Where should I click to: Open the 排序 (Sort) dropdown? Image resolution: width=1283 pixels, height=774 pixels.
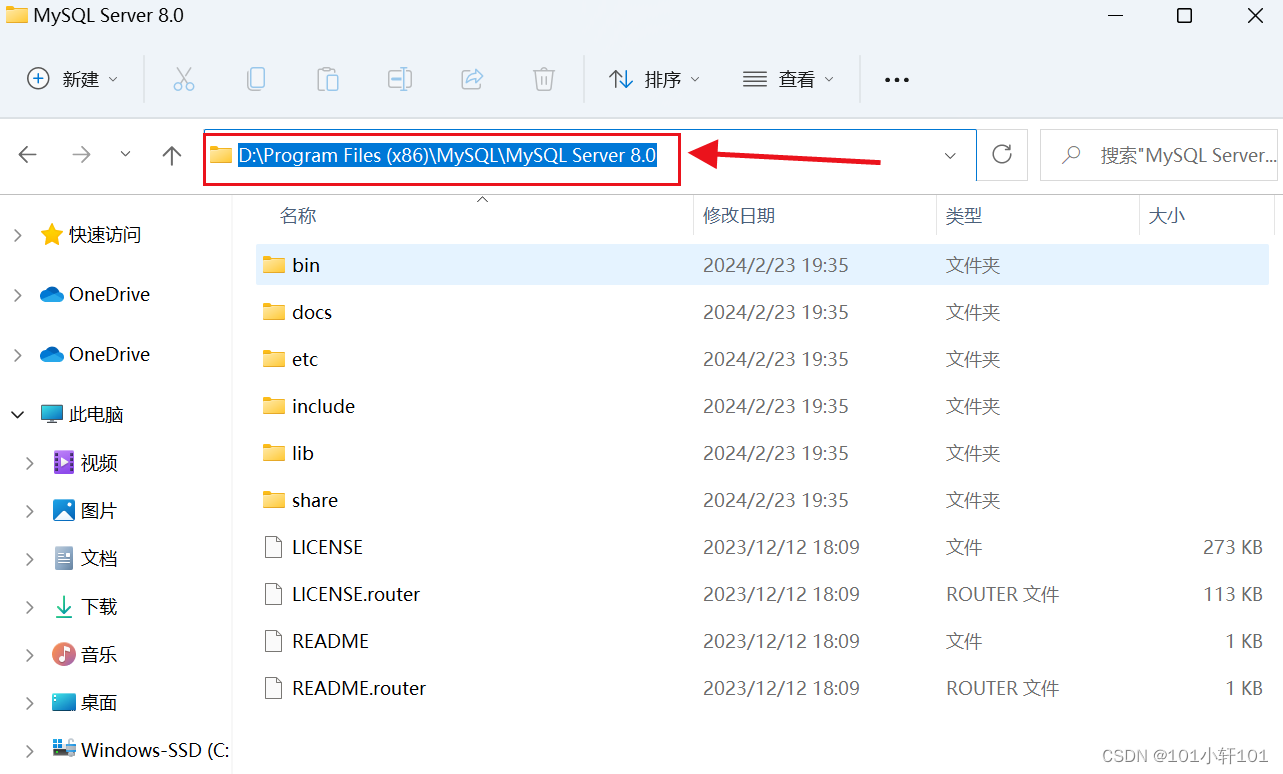pyautogui.click(x=654, y=79)
